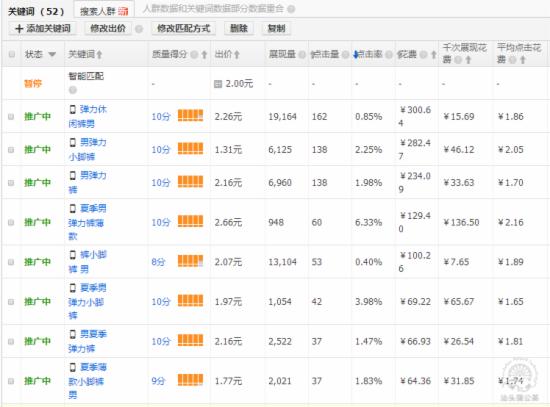This screenshot has height=407, width=550.
Task: Sort by 质量得分 arrow
Action: pyautogui.click(x=204, y=54)
